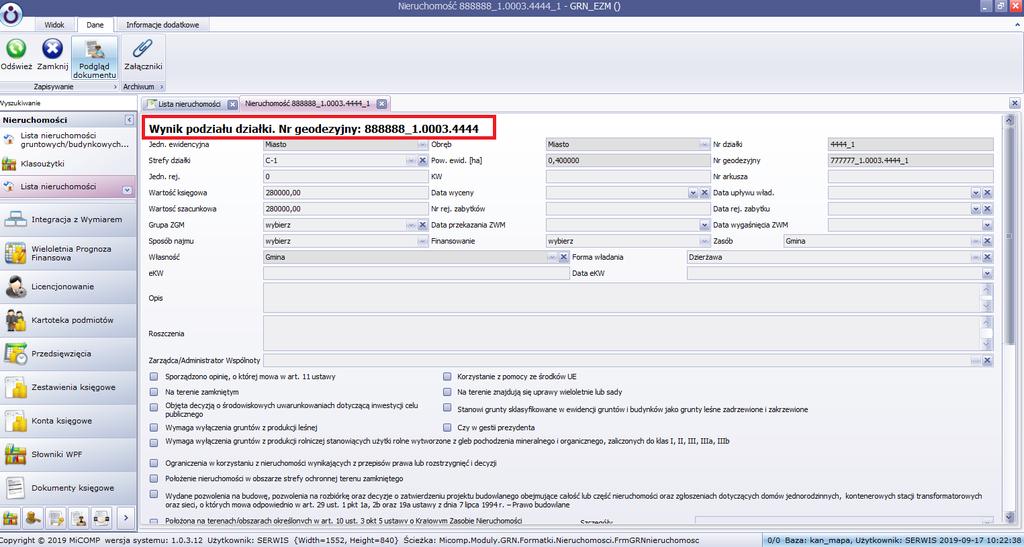Clear the Strefy działki field with X

pyautogui.click(x=423, y=161)
